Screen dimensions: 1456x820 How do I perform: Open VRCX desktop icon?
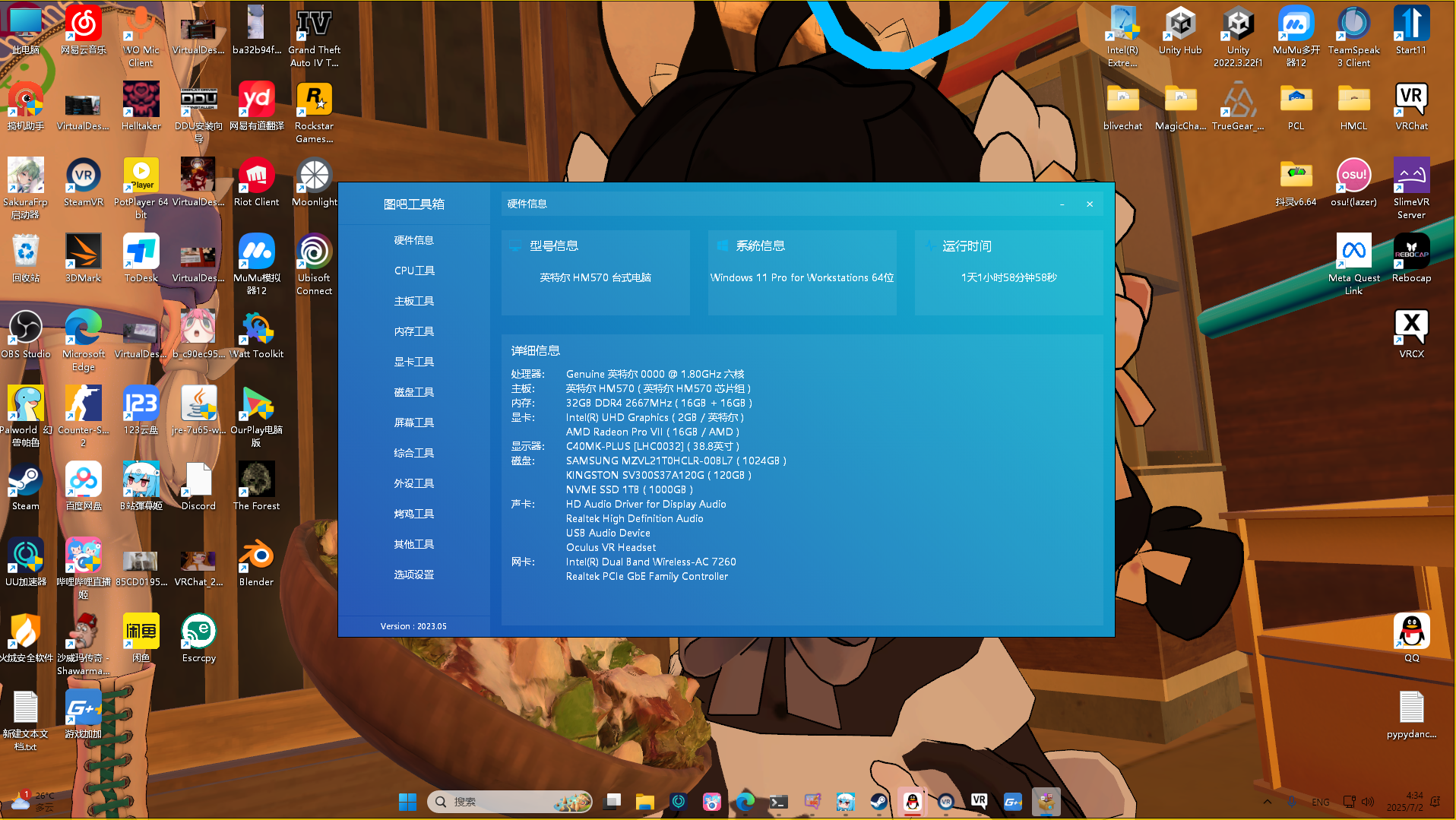[1411, 334]
